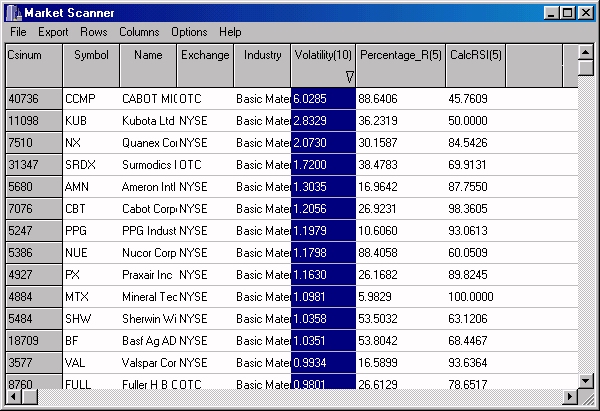Click the horizontal scrollbar thumb
The width and height of the screenshot is (600, 411).
tap(29, 396)
